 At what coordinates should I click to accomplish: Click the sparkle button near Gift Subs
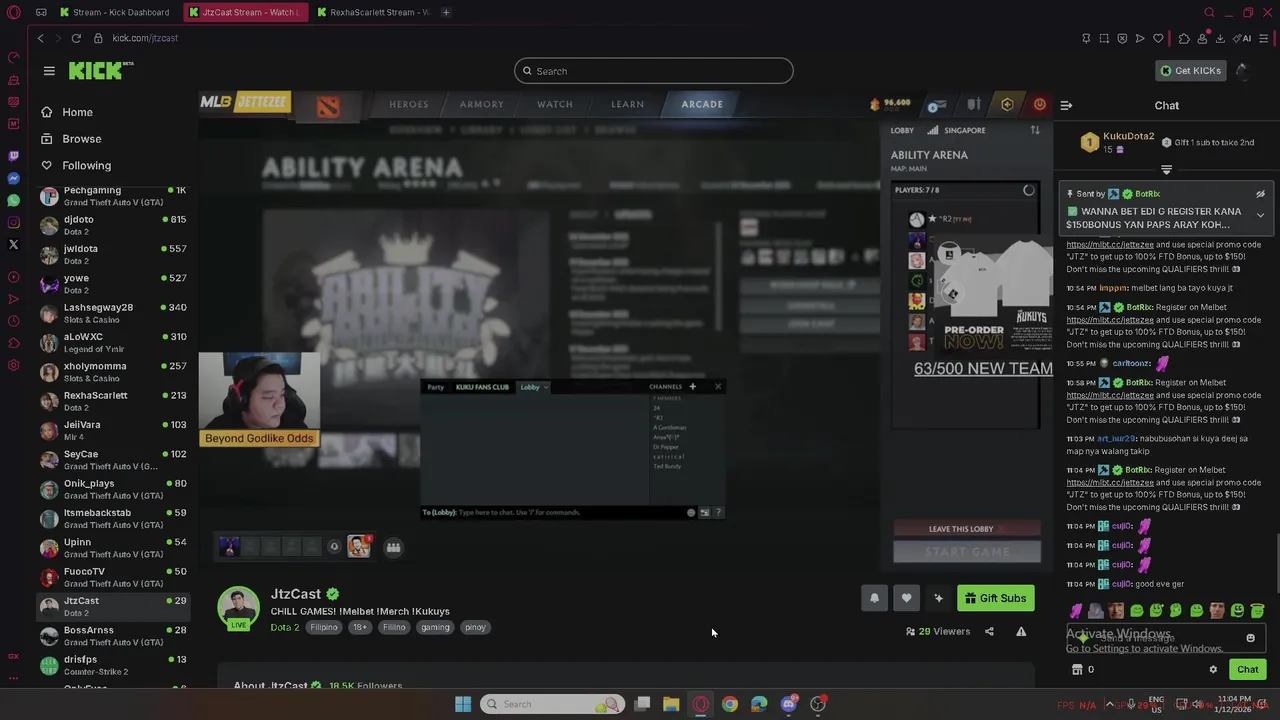[x=938, y=598]
